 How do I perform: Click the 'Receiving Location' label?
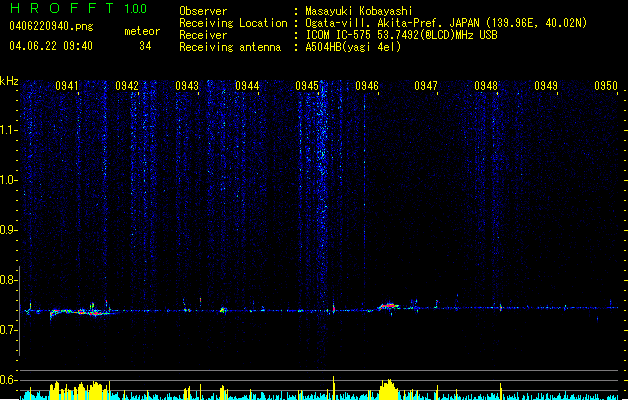233,23
